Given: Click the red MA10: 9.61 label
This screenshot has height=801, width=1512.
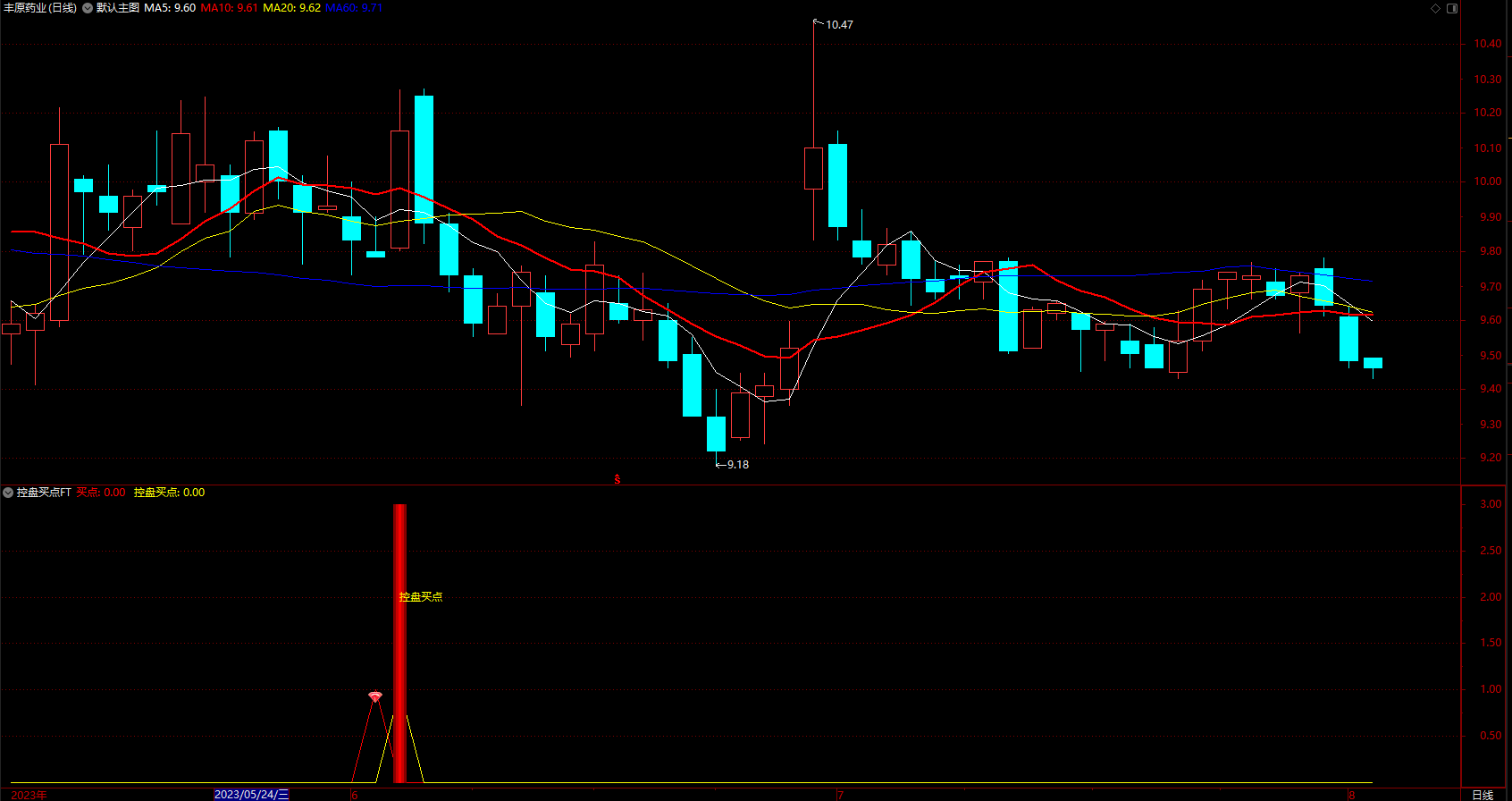Looking at the screenshot, I should click(x=229, y=8).
